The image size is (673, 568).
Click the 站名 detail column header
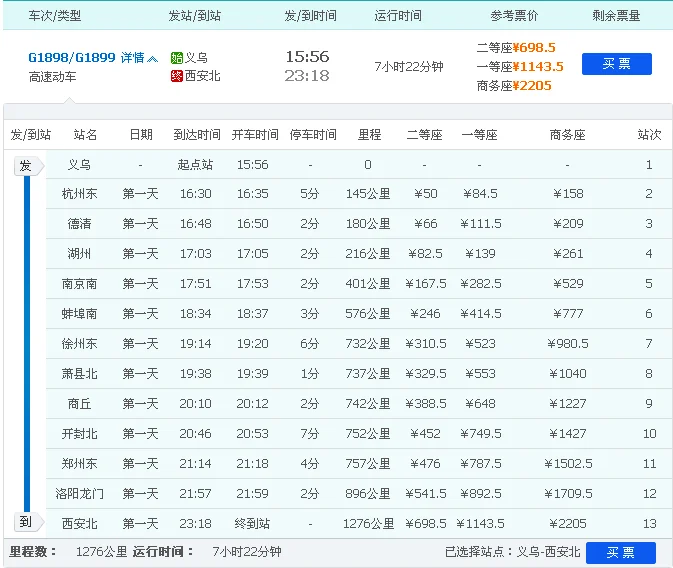85,135
